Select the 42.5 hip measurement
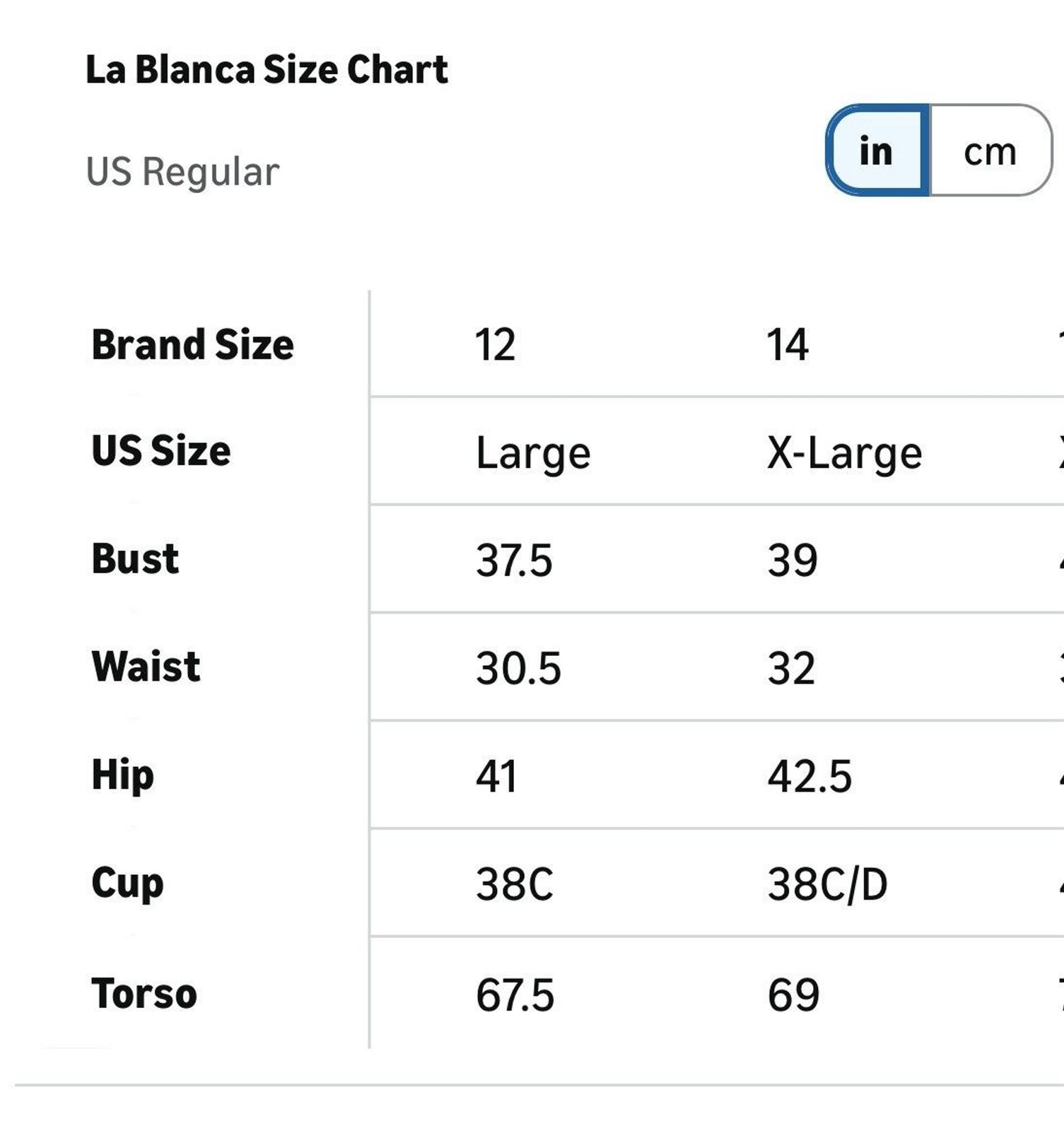Screen dimensions: 1064x1131 [810, 776]
